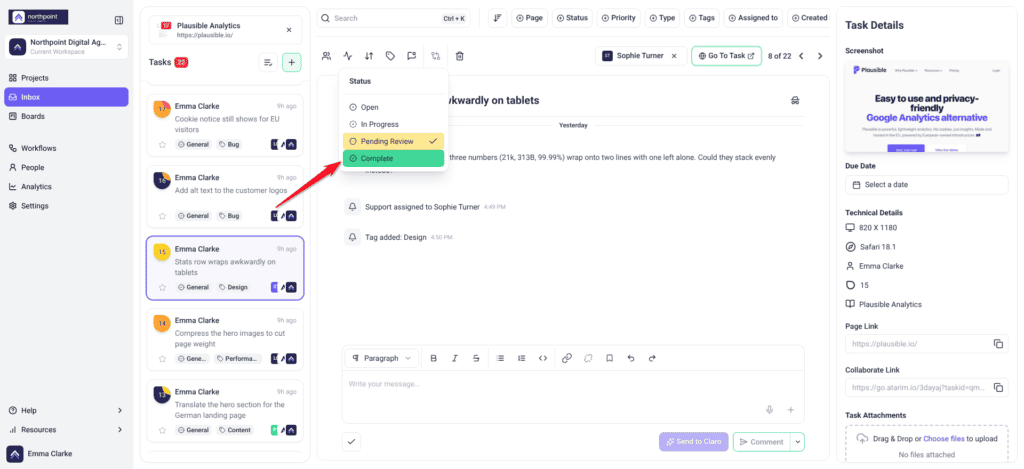Click Go To Task button
The image size is (1024, 469).
[x=726, y=56]
